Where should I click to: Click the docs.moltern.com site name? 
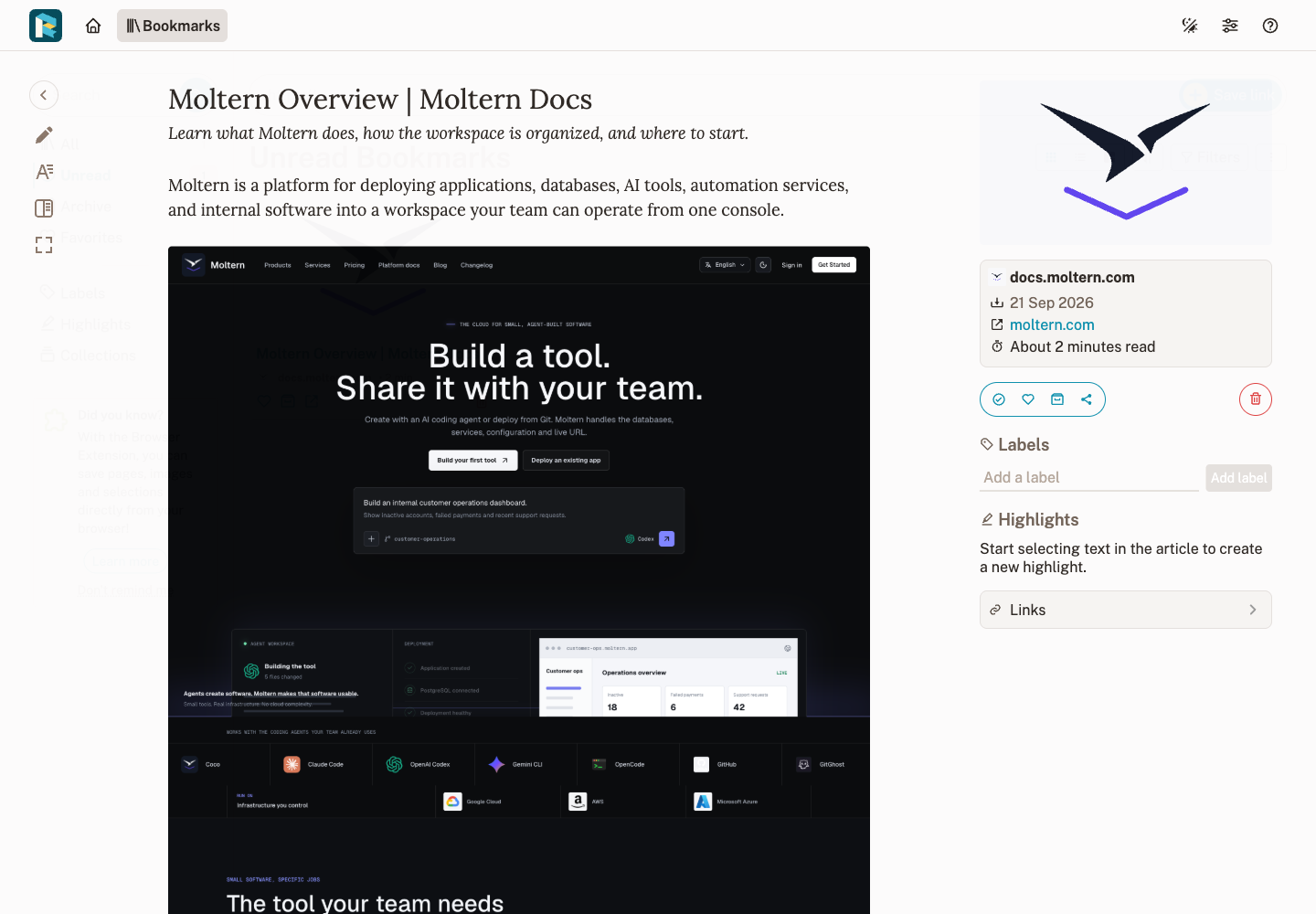(1072, 277)
